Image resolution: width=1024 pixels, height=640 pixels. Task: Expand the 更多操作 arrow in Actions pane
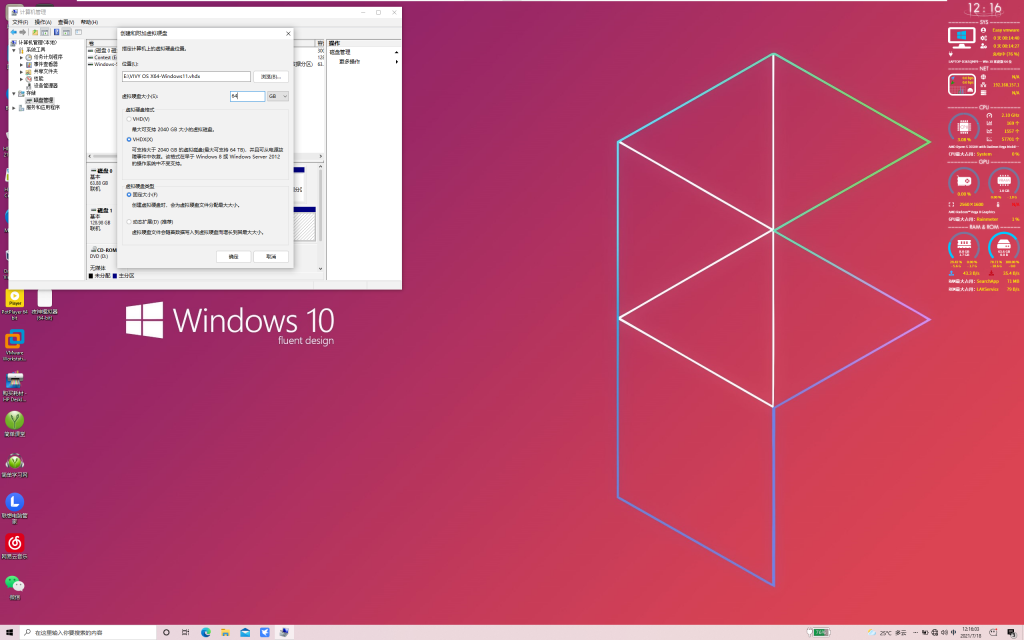(396, 61)
